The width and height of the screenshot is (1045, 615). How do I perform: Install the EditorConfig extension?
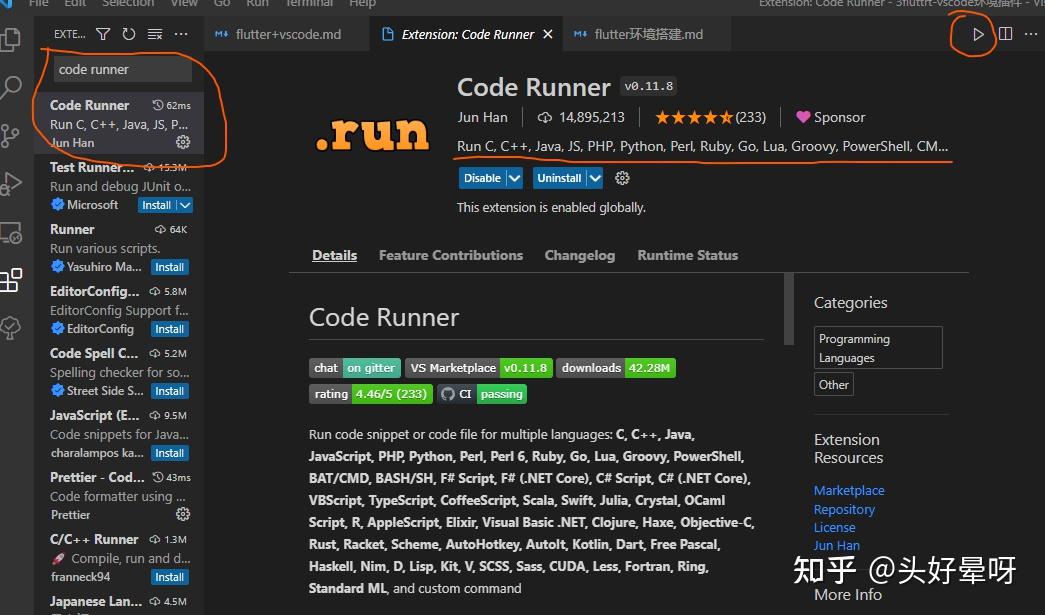click(169, 328)
